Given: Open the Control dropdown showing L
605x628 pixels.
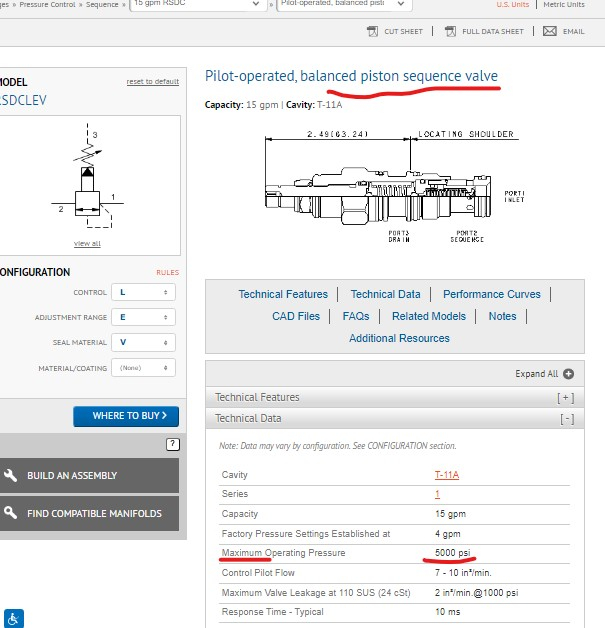Looking at the screenshot, I should pos(144,292).
